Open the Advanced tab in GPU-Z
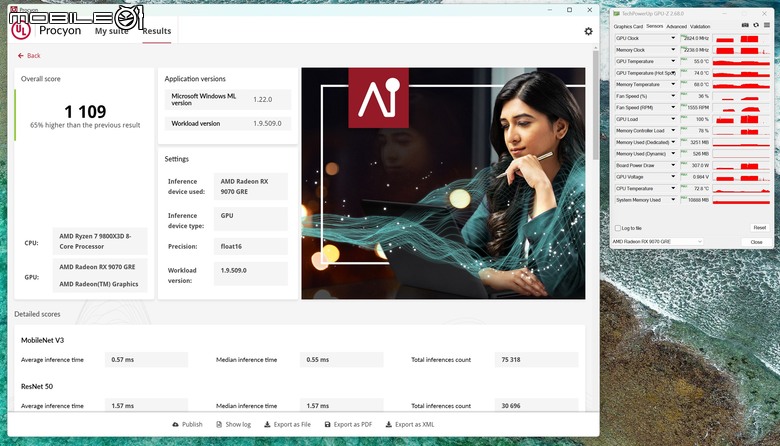780x446 pixels. (676, 26)
